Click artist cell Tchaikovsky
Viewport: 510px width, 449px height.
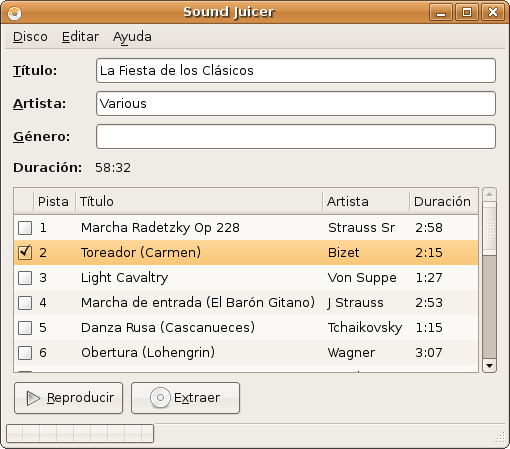point(365,328)
